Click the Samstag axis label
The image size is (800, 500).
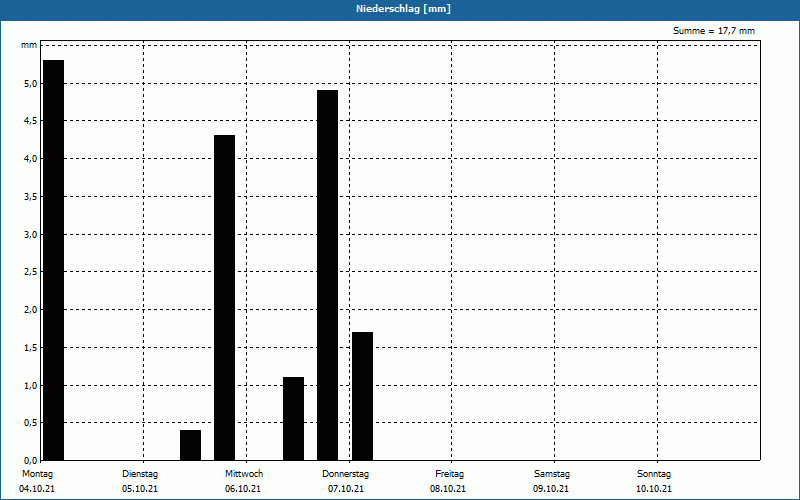552,474
